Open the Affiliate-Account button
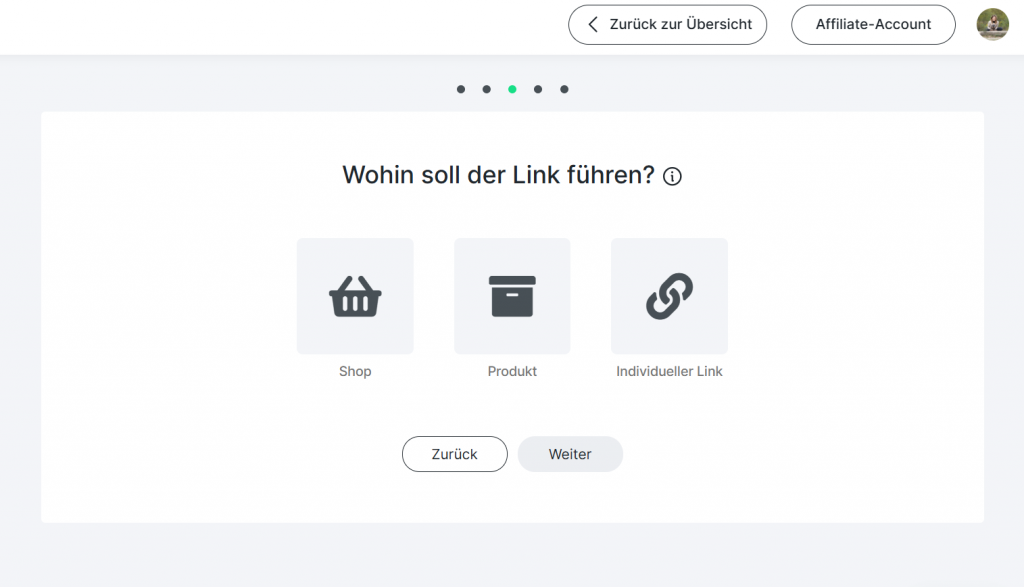Screen dimensions: 1024x587 [x=873, y=24]
